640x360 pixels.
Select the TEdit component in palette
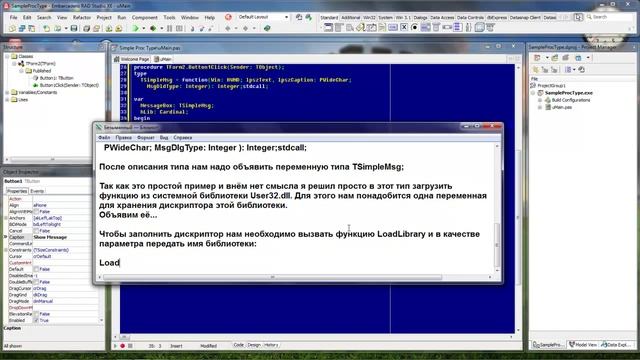pyautogui.click(x=371, y=28)
